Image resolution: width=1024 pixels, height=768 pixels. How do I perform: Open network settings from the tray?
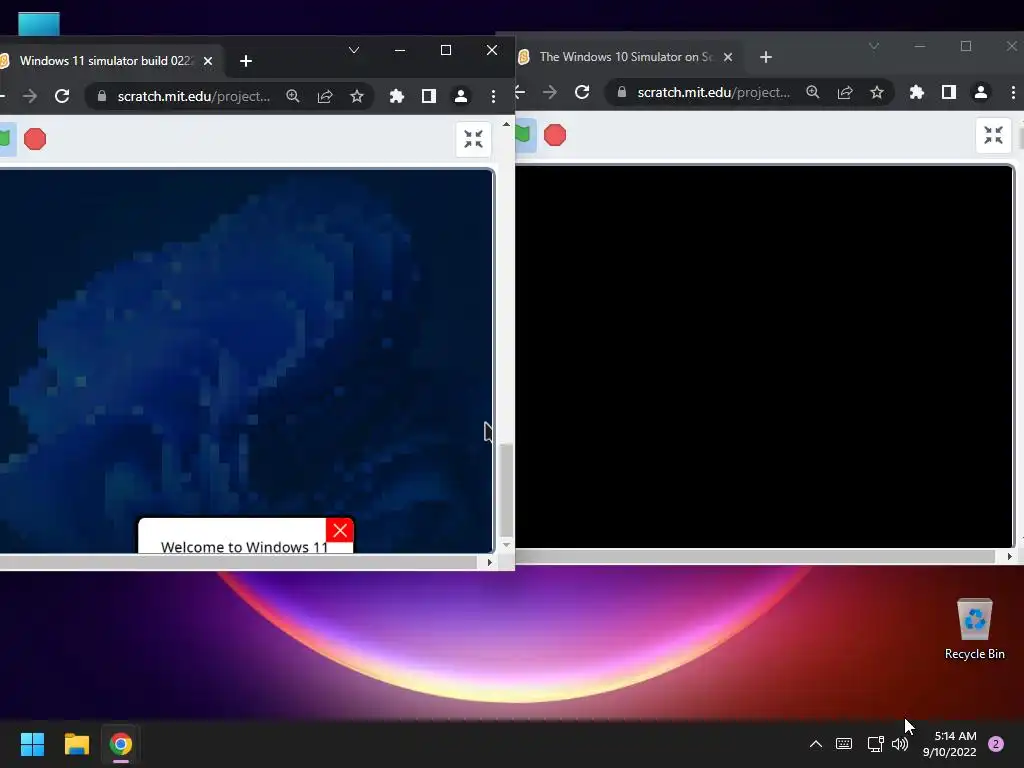coord(875,744)
